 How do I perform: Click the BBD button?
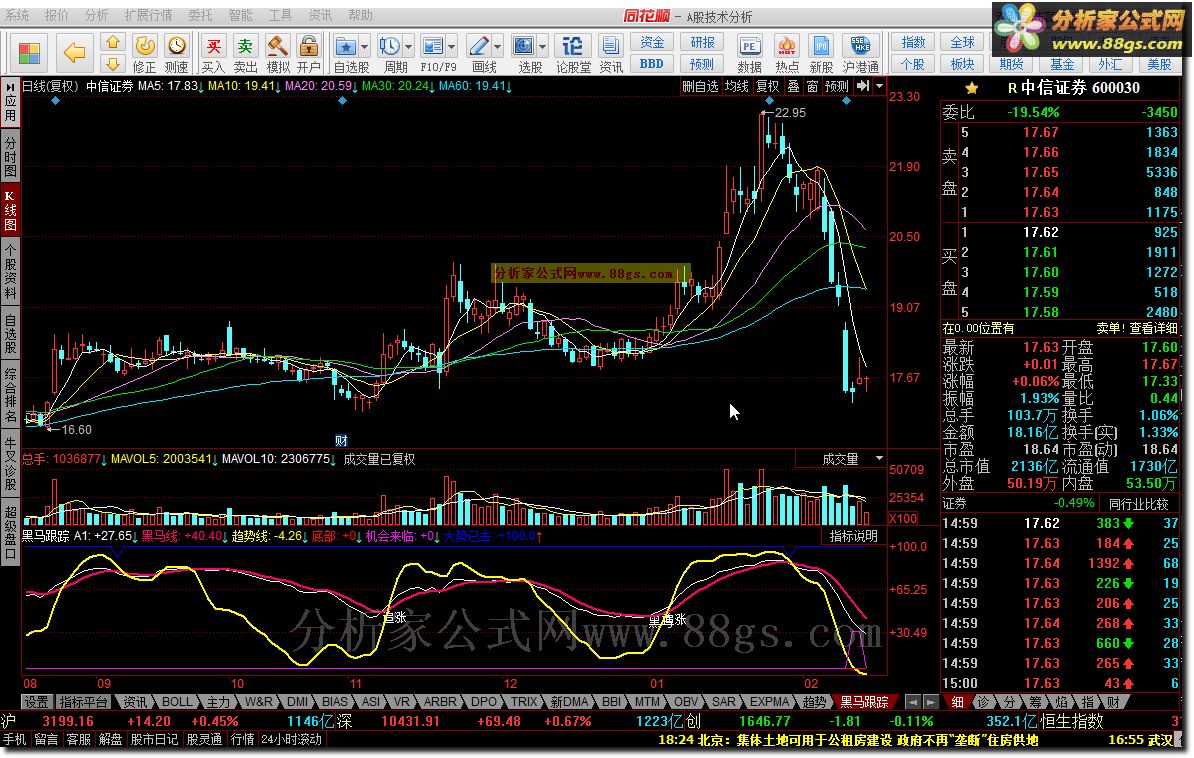(652, 64)
